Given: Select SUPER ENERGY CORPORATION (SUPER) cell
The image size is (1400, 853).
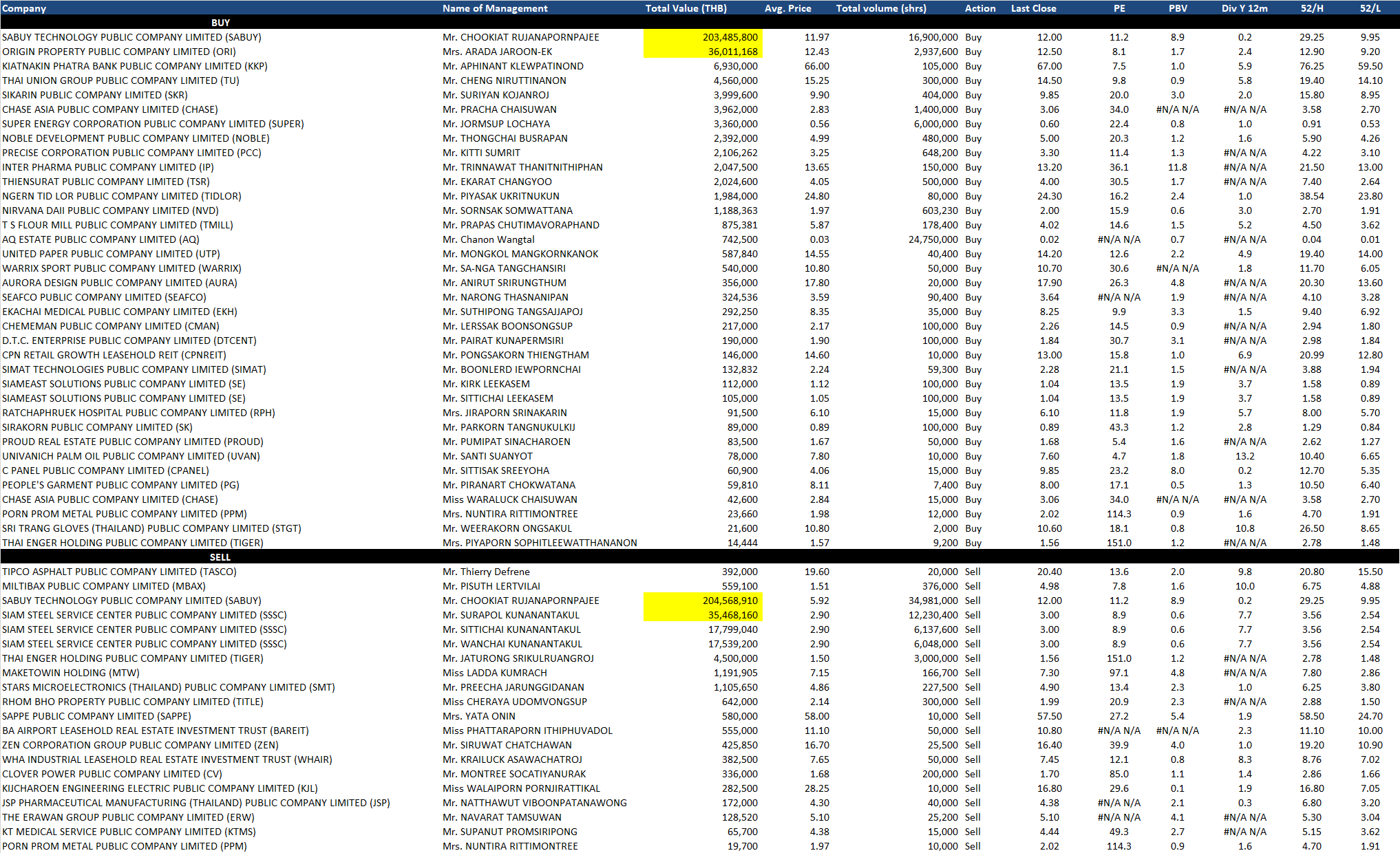Looking at the screenshot, I should coord(153,124).
